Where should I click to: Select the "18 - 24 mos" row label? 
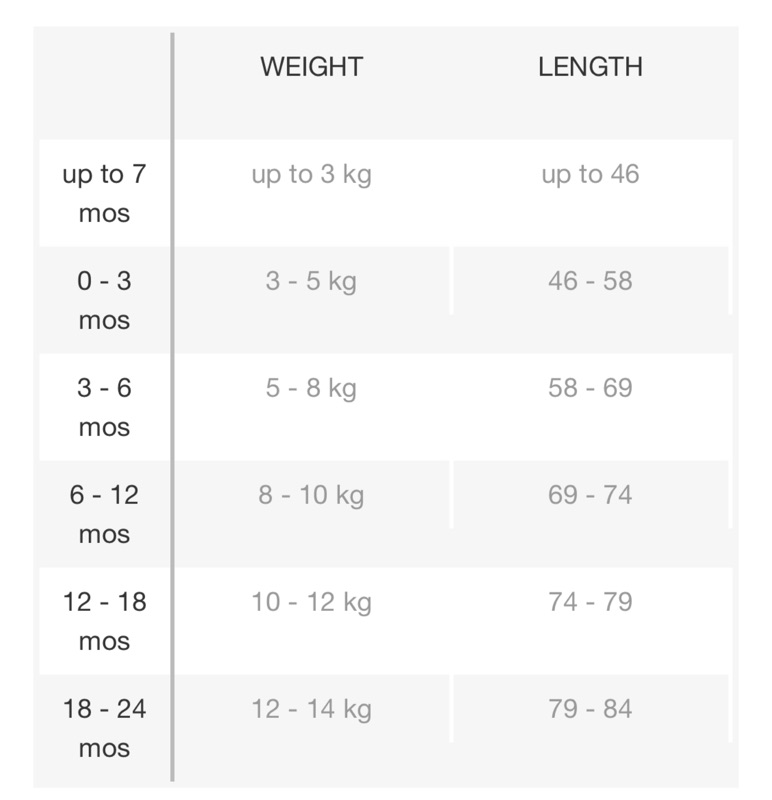coord(104,728)
